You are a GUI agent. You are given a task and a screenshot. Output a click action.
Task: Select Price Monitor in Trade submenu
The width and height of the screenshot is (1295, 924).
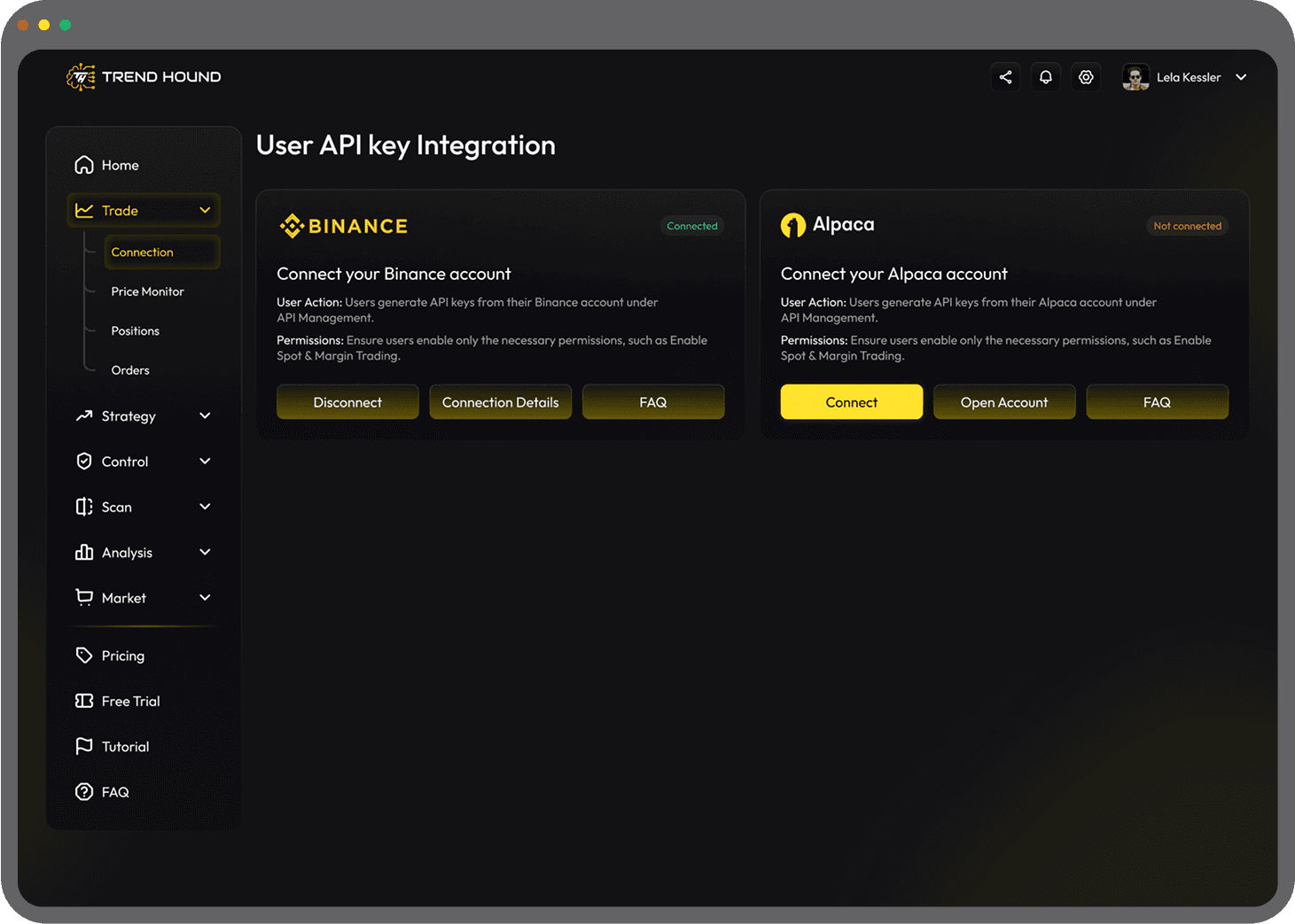point(147,291)
